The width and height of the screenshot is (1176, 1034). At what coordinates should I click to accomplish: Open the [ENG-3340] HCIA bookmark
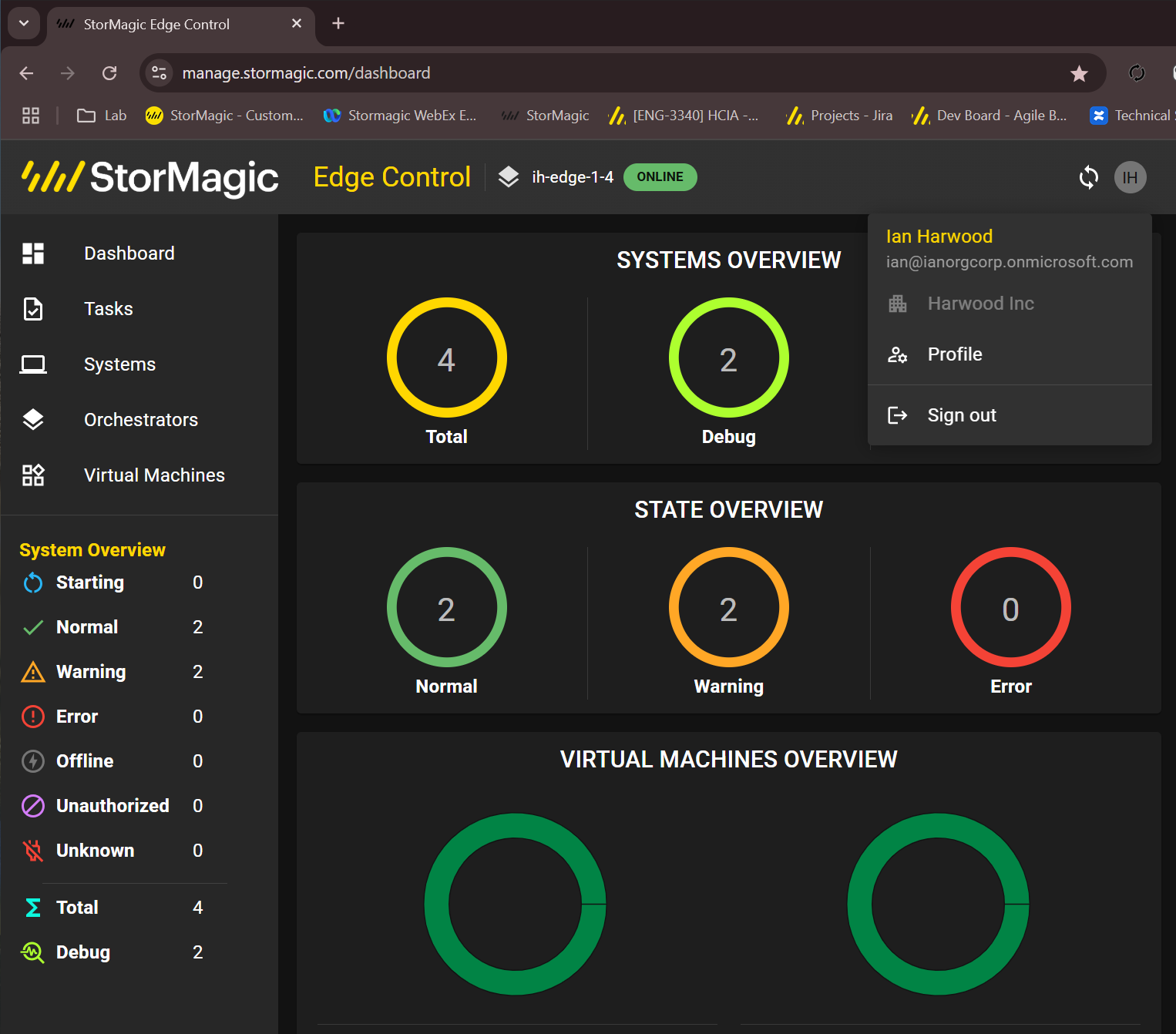[684, 116]
